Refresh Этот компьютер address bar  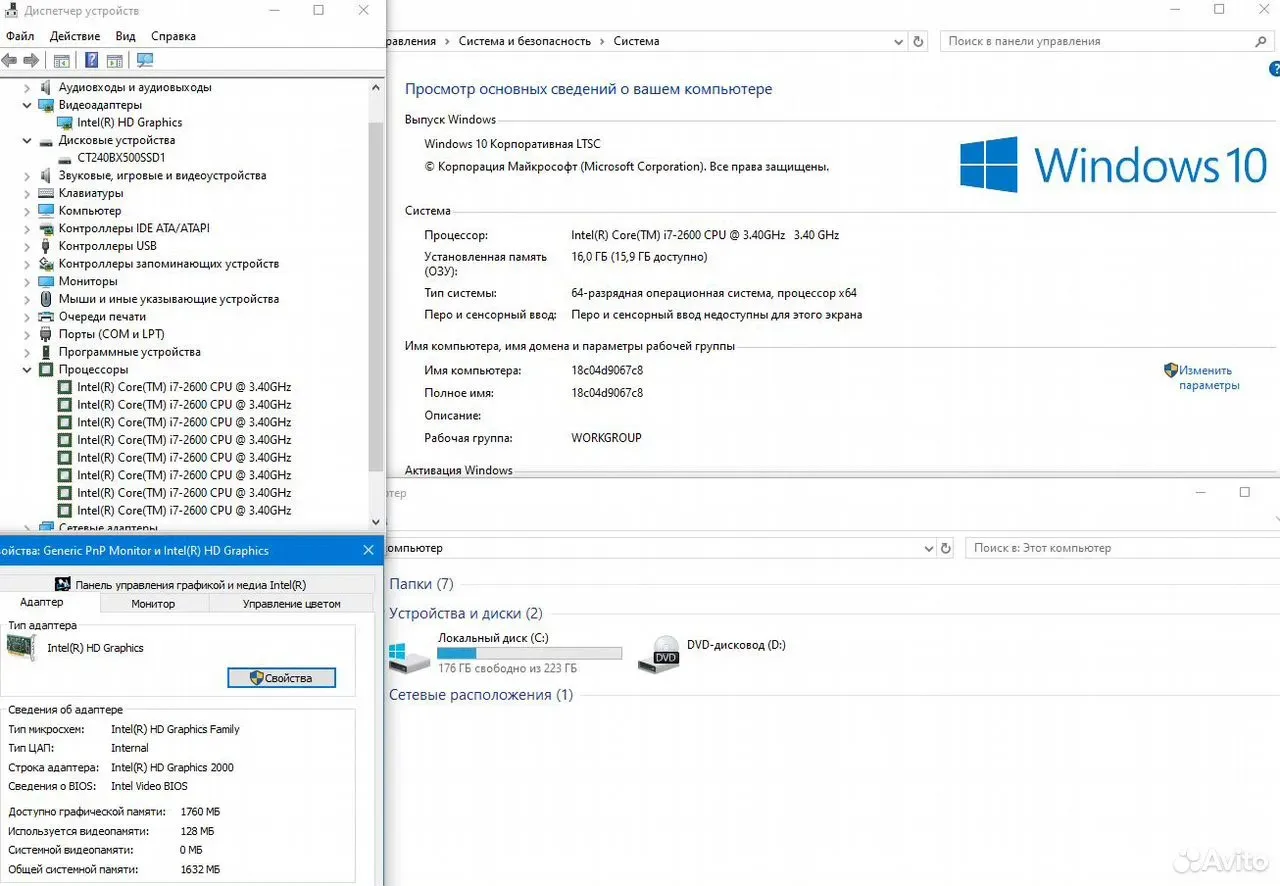point(945,548)
